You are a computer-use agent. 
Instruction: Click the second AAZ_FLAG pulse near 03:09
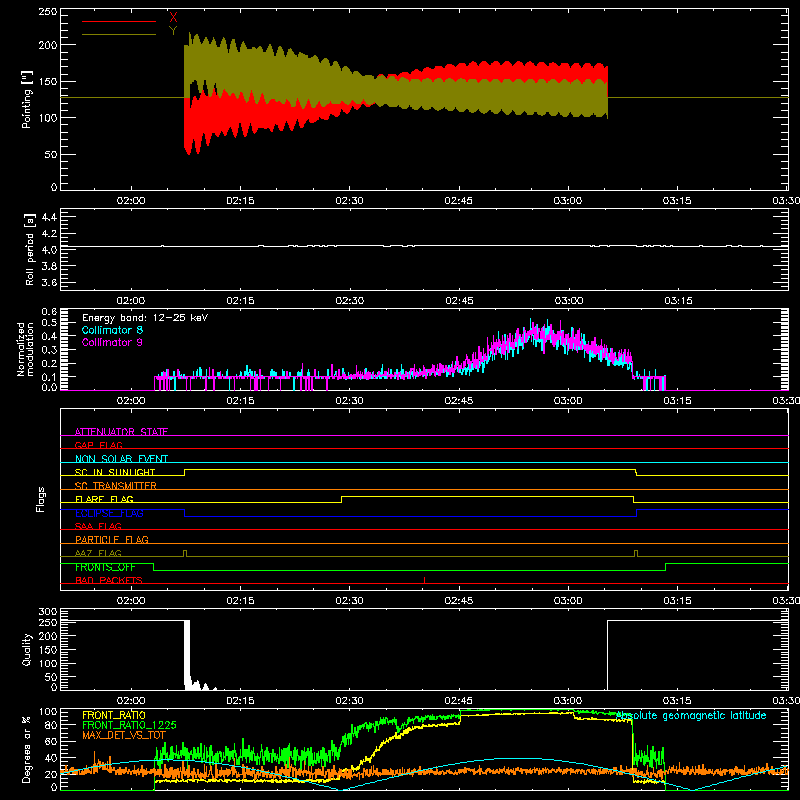pyautogui.click(x=636, y=554)
